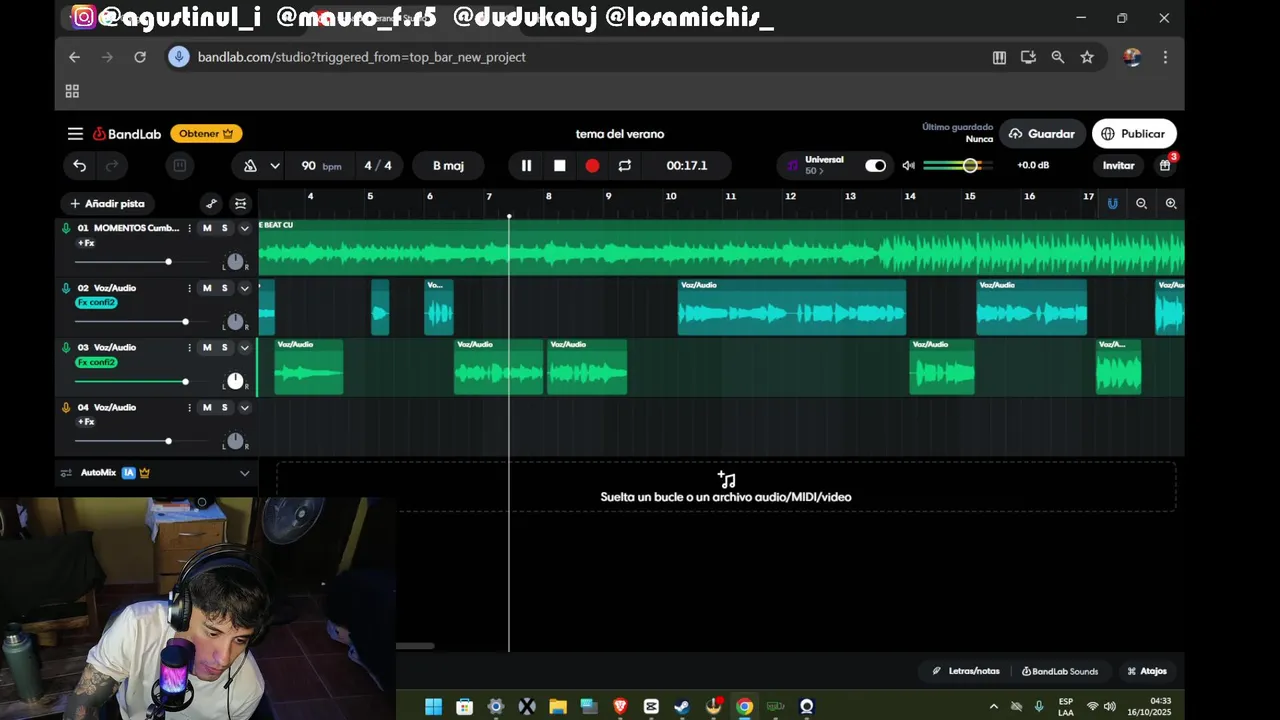Open options menu for track 03
This screenshot has width=1280, height=720.
[189, 348]
